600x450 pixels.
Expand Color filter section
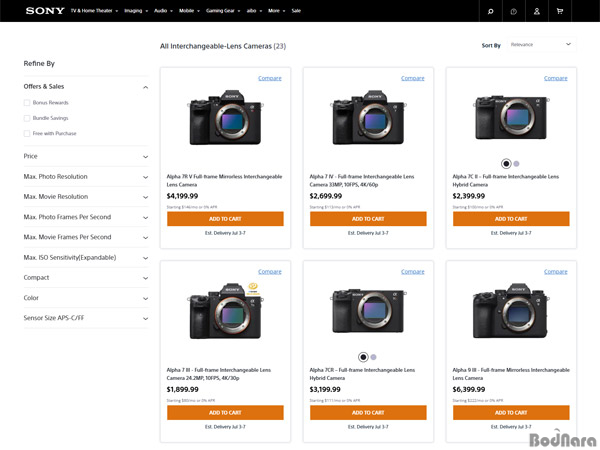point(86,298)
